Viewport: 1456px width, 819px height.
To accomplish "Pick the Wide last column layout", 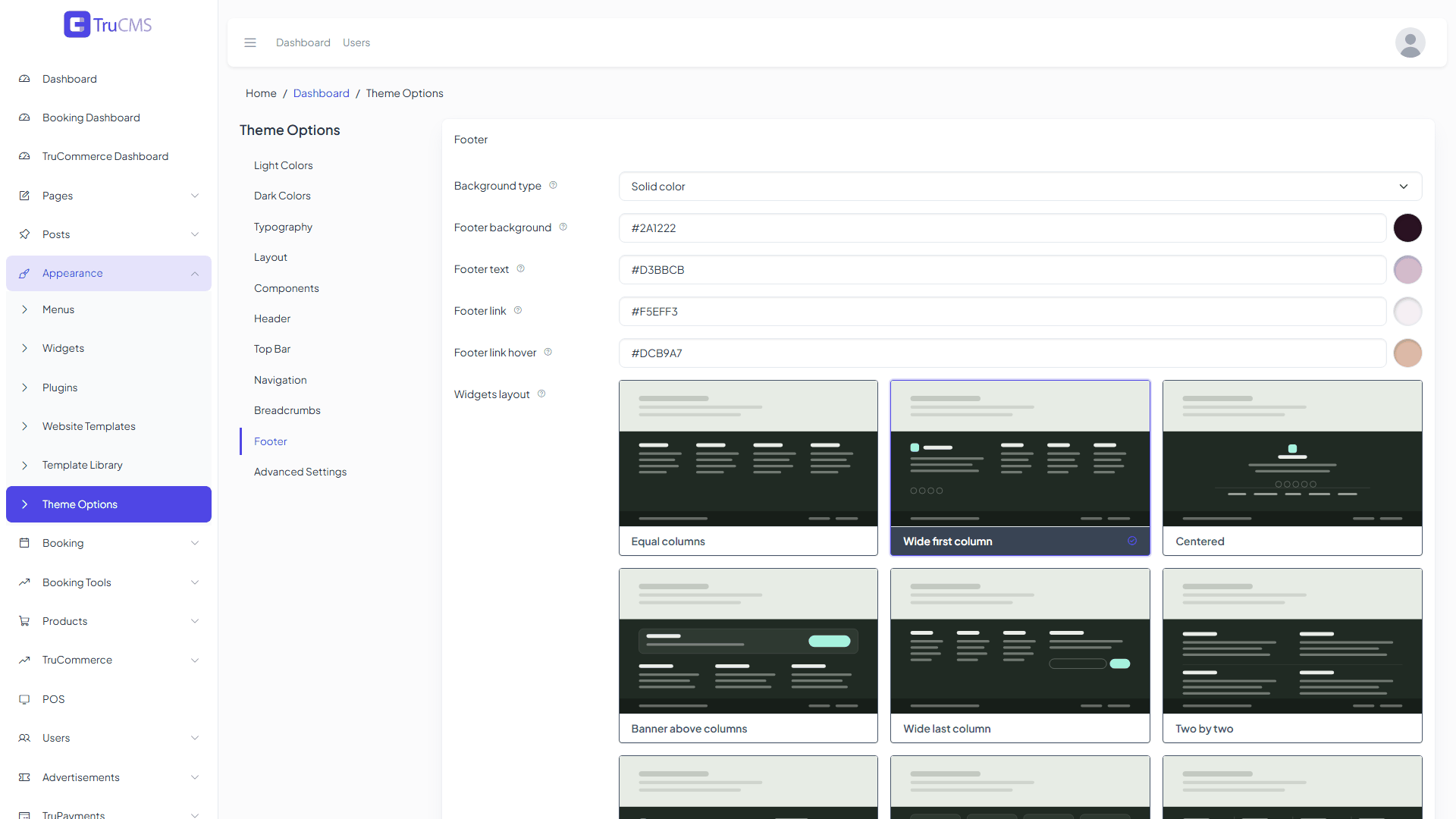I will pos(1020,655).
